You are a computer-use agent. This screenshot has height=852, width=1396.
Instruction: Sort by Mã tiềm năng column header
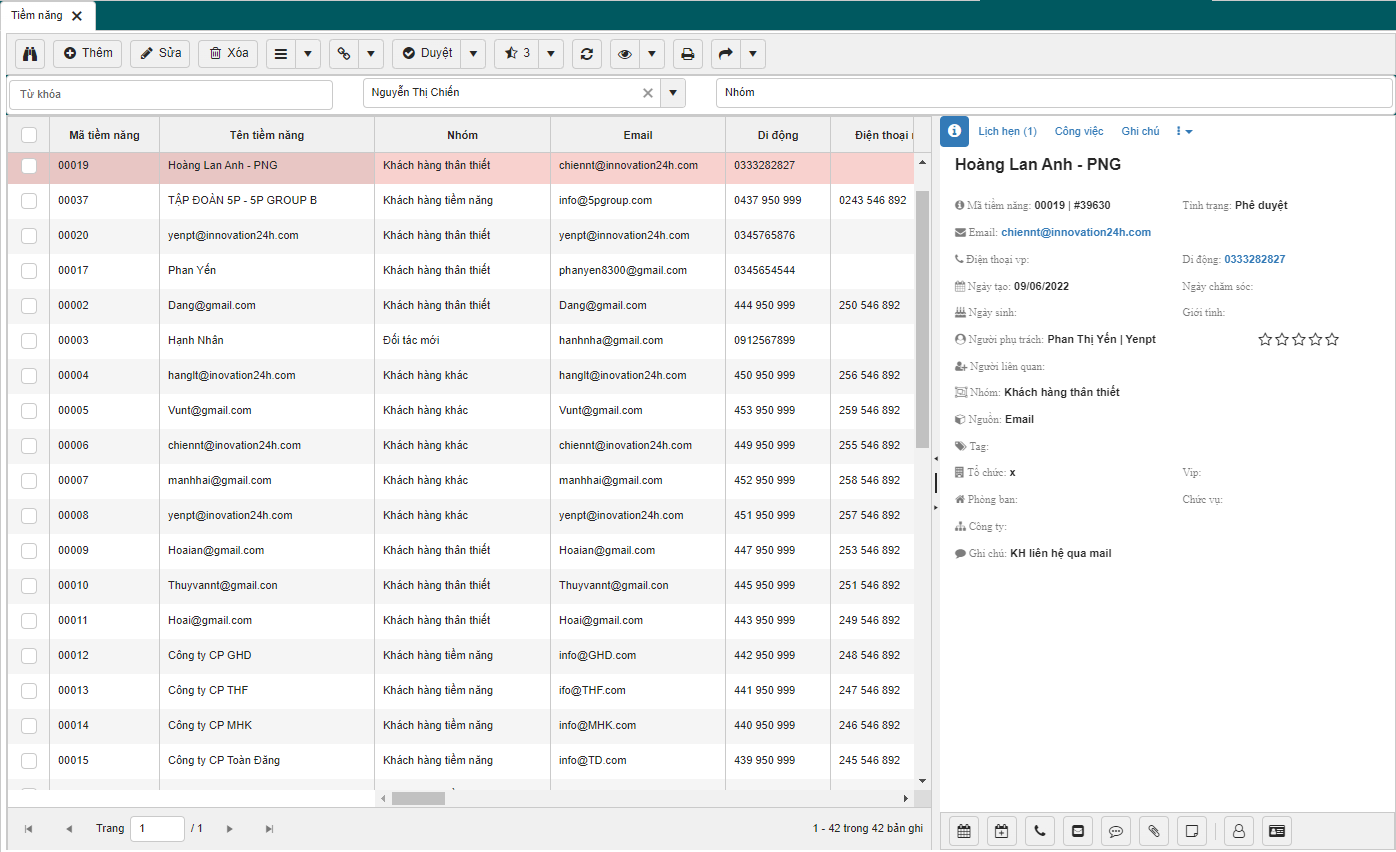(x=104, y=135)
